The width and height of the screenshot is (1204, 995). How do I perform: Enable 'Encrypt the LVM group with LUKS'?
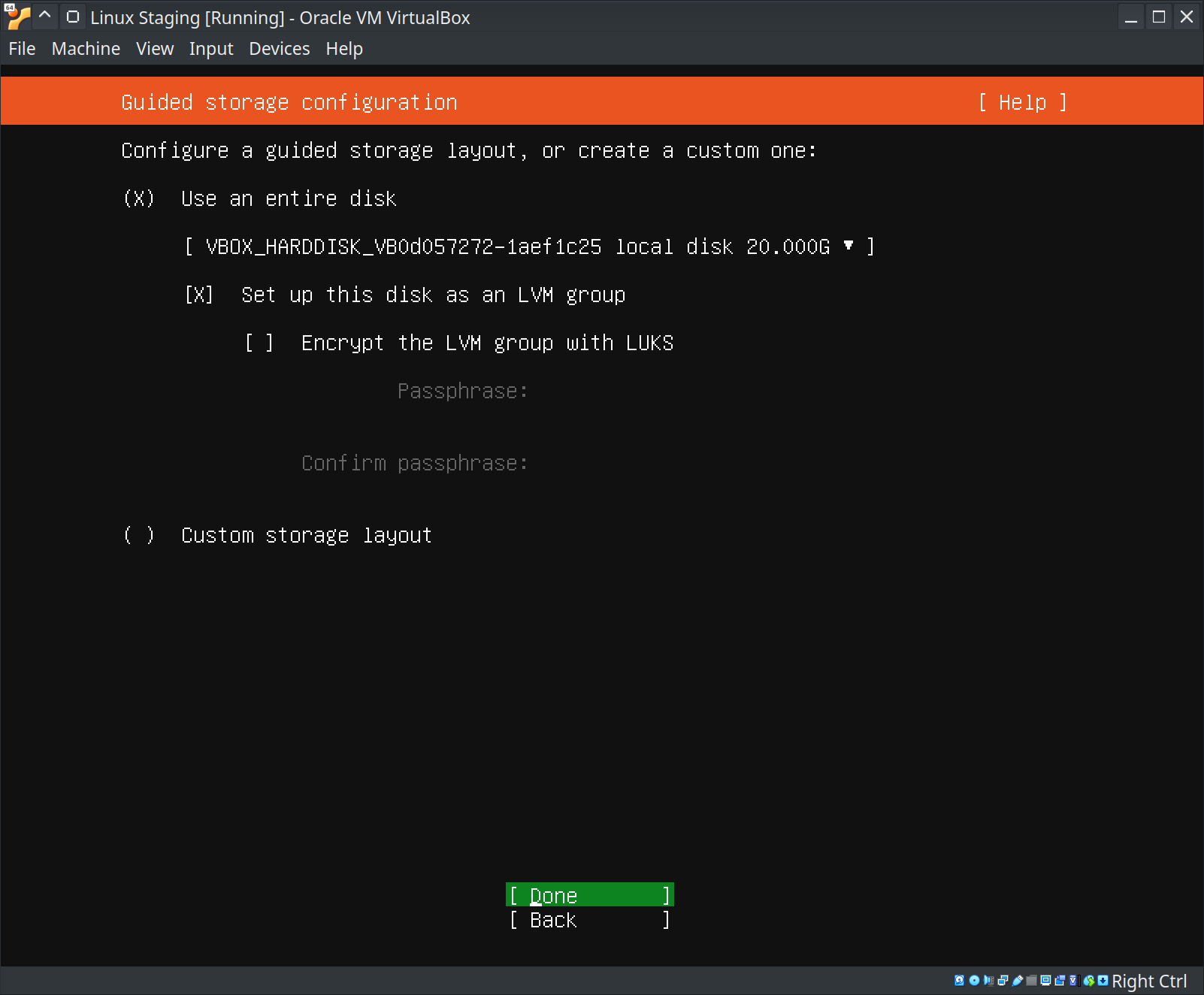pos(259,343)
